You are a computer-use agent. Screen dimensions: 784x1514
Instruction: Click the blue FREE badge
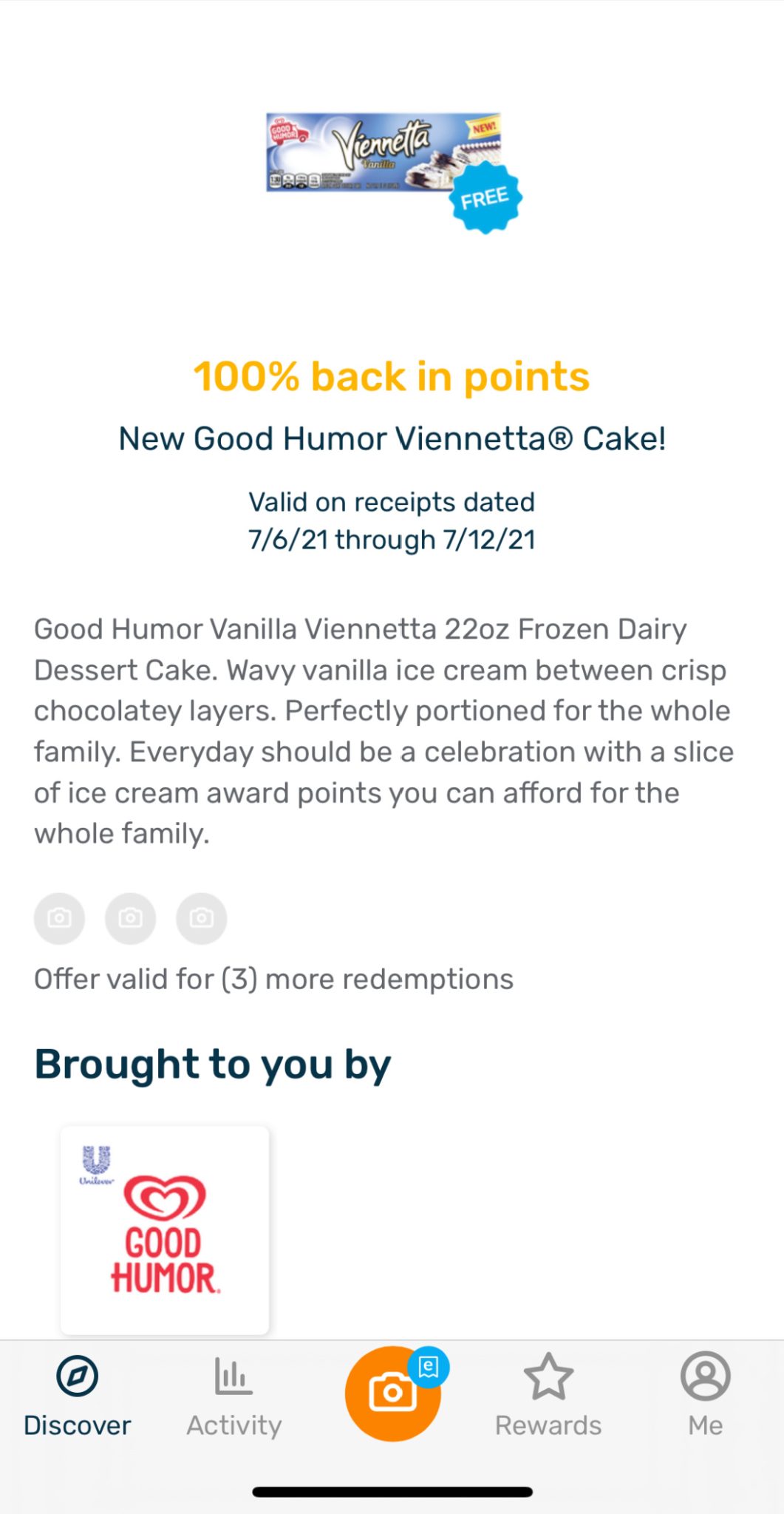(x=485, y=198)
